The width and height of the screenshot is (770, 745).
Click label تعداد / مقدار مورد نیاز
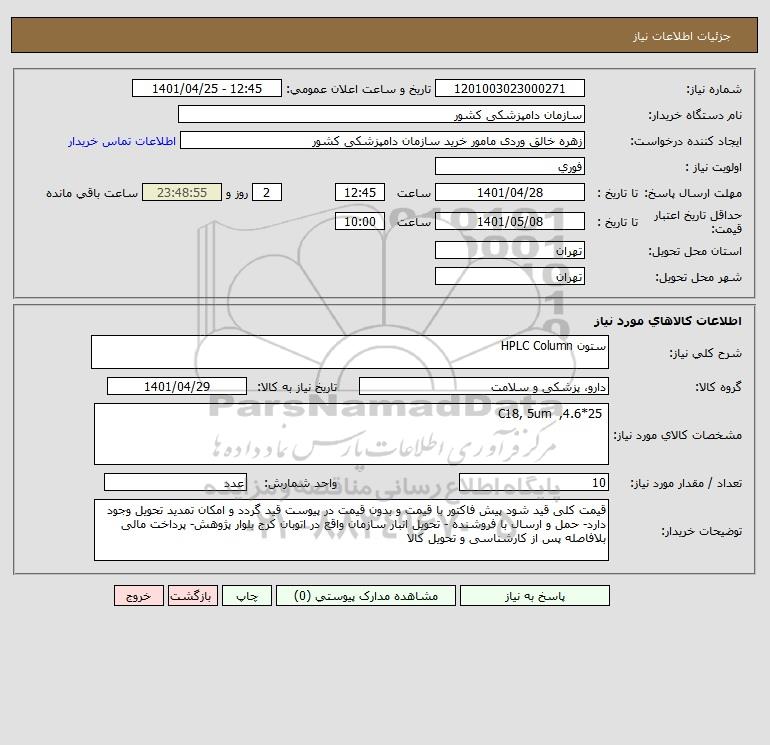click(686, 483)
